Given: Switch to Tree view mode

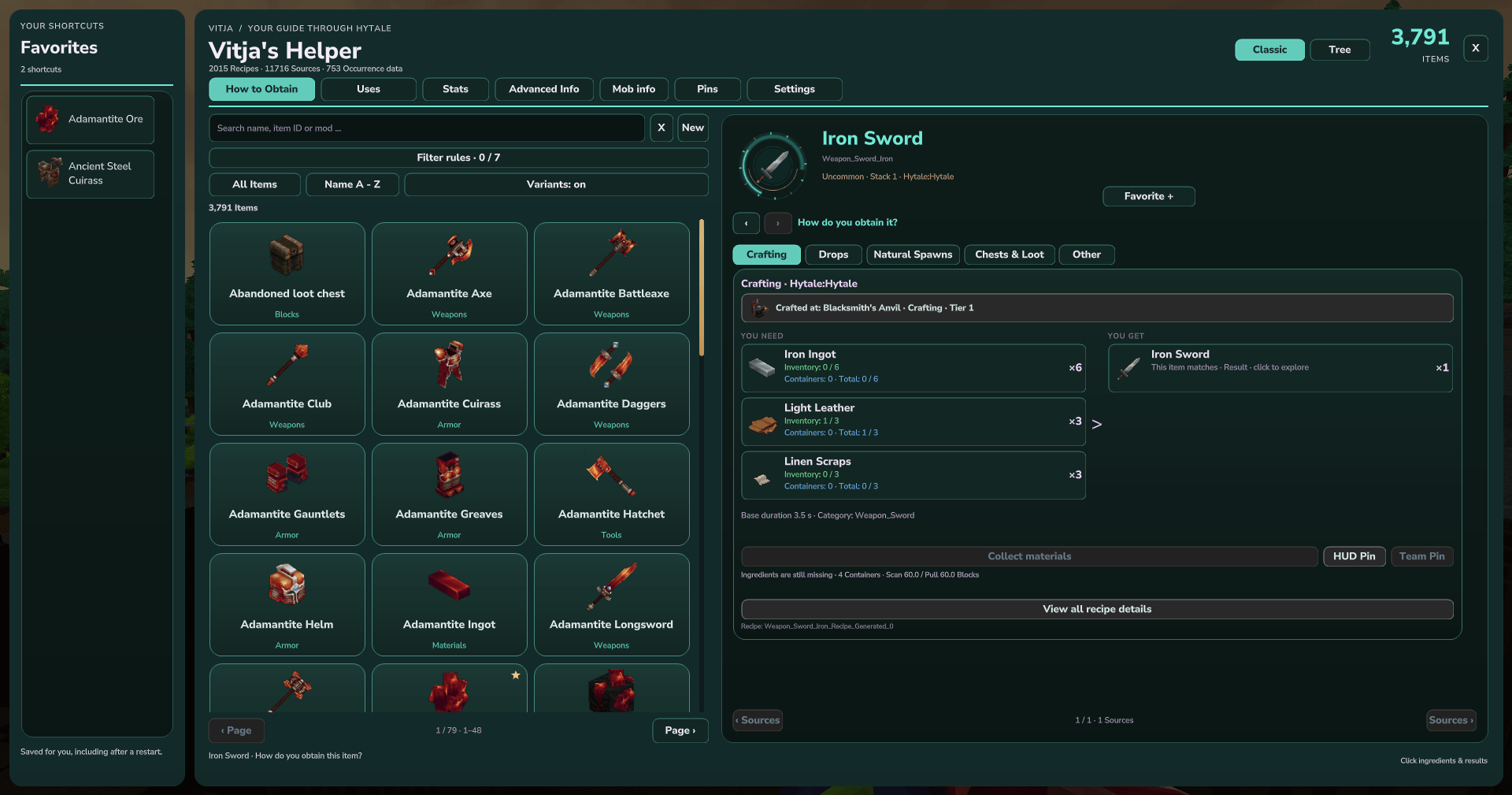Looking at the screenshot, I should coord(1340,50).
